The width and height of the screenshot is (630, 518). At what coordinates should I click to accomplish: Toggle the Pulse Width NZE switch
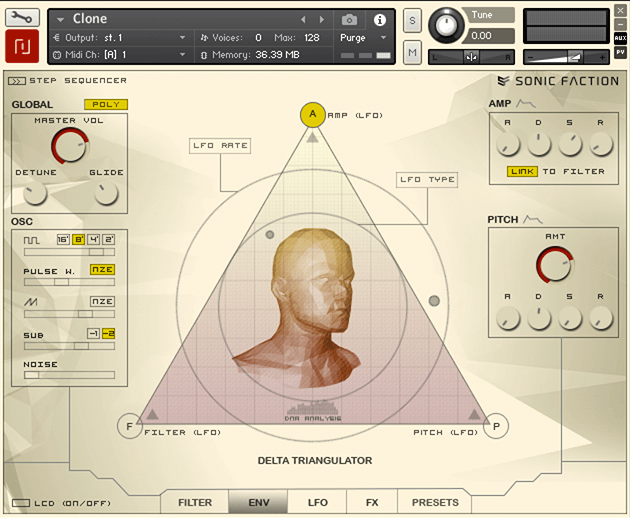[102, 270]
